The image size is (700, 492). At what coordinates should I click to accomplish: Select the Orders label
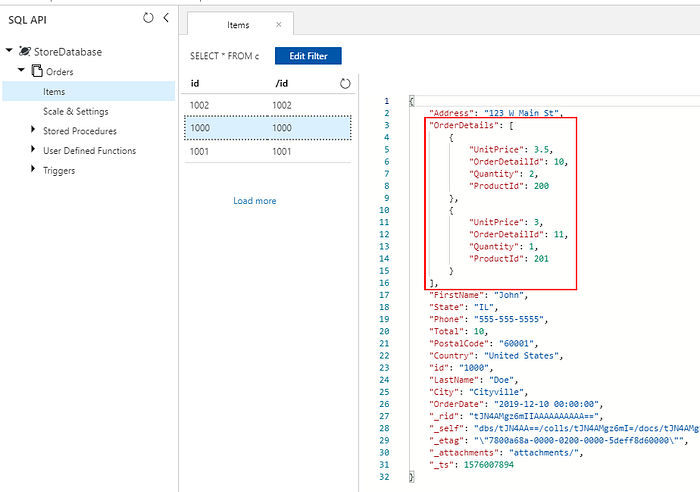tap(59, 71)
